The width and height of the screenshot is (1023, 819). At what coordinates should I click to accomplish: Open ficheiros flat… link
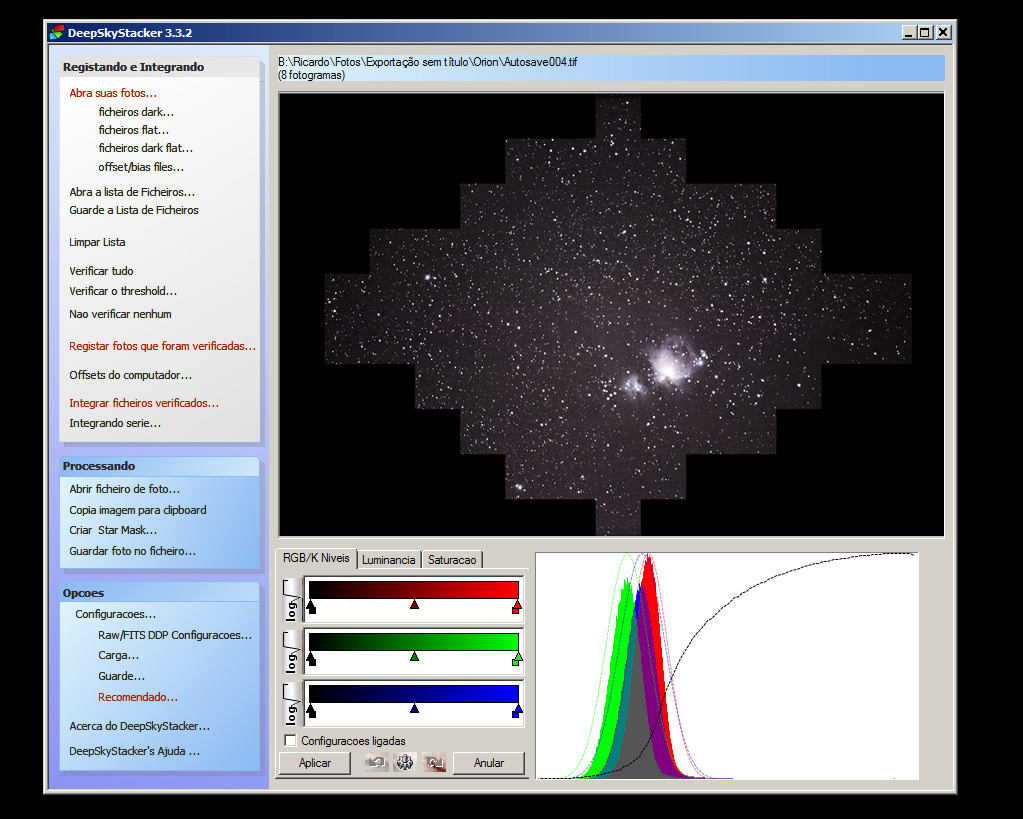tap(133, 130)
